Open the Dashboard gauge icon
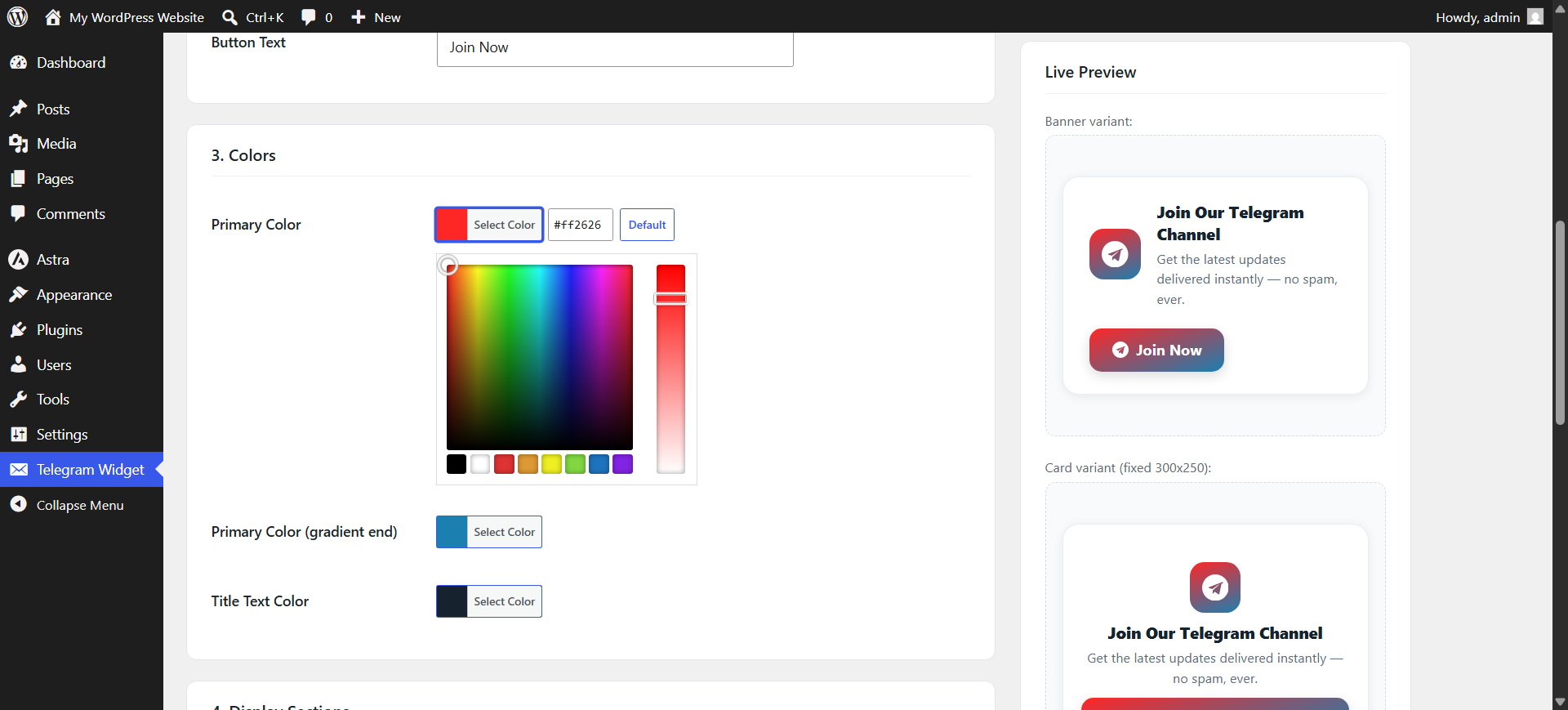The image size is (1568, 710). click(x=19, y=63)
